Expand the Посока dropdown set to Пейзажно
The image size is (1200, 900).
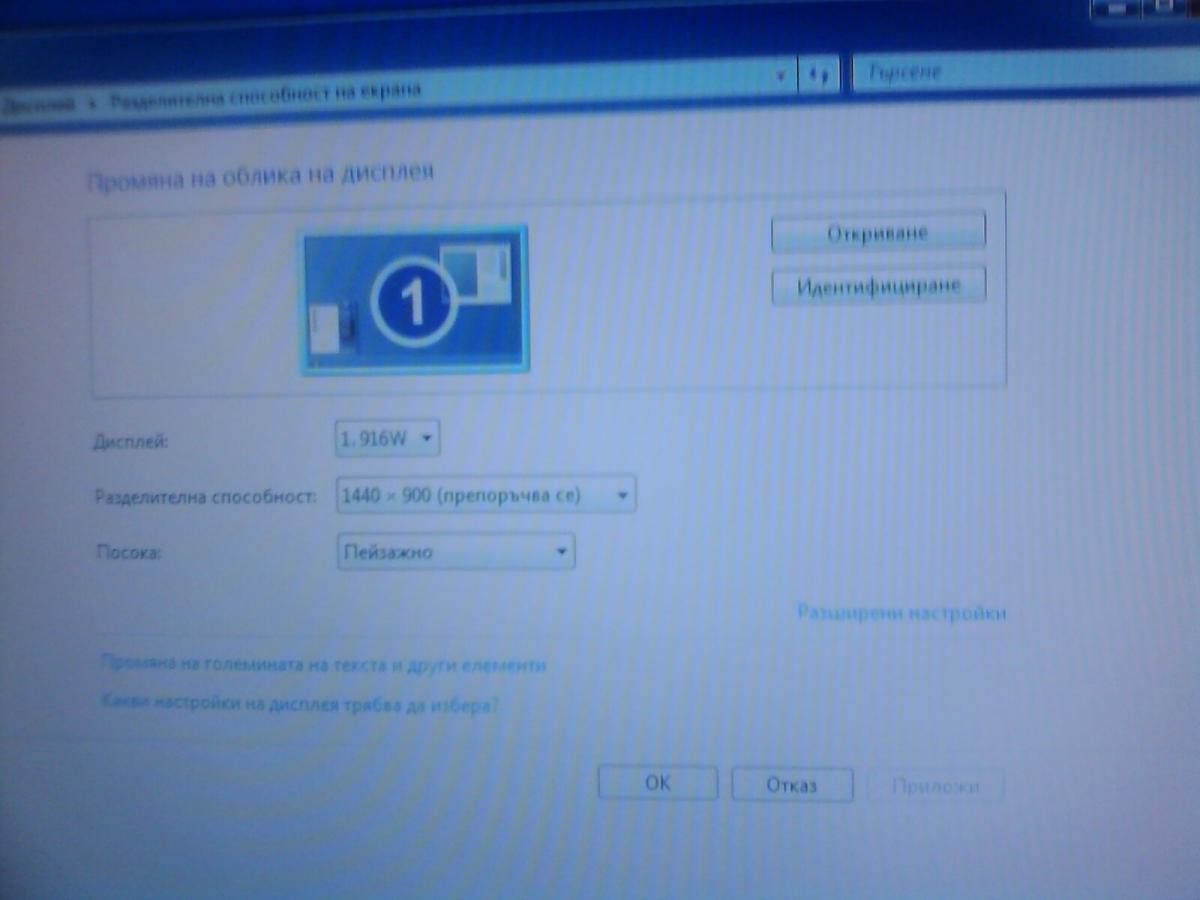point(456,551)
